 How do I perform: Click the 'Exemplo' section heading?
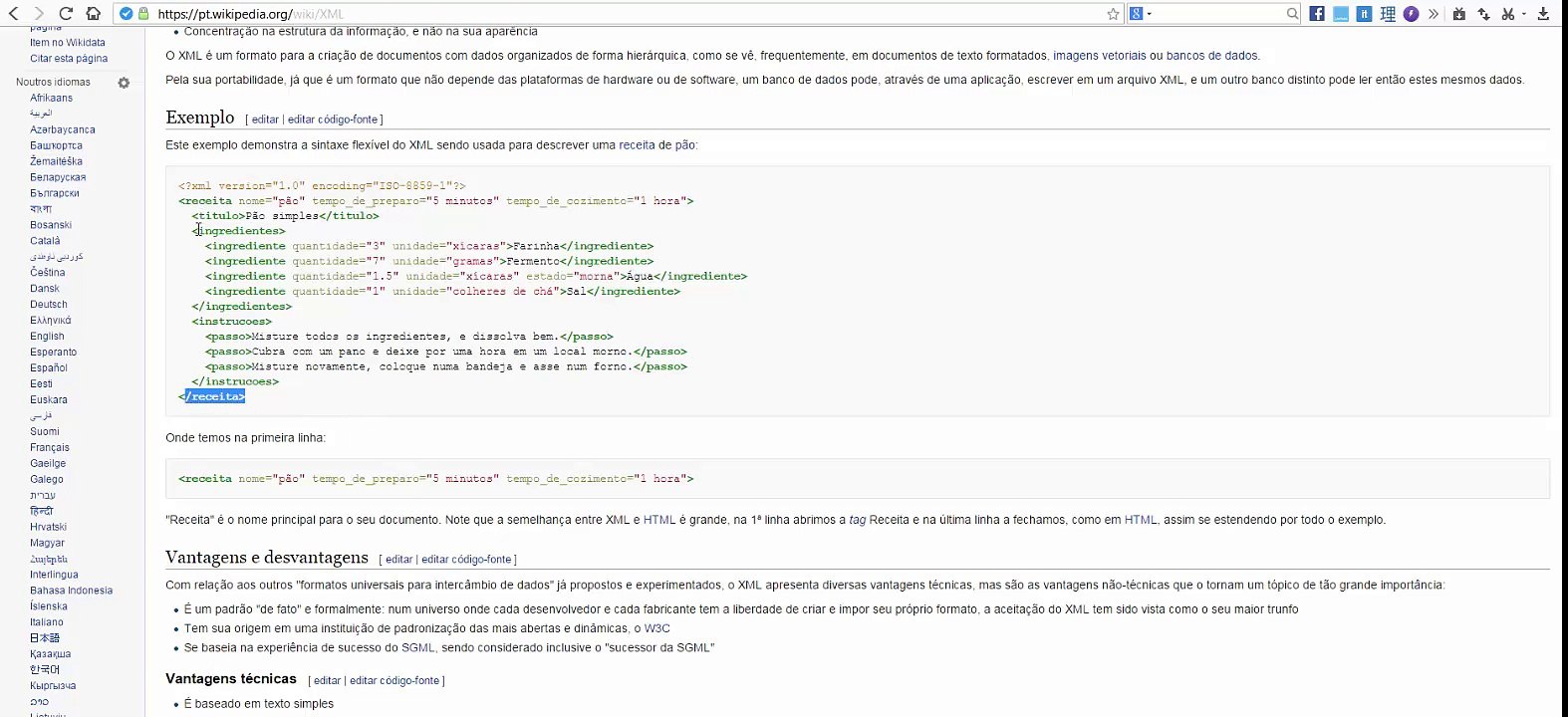pyautogui.click(x=200, y=118)
